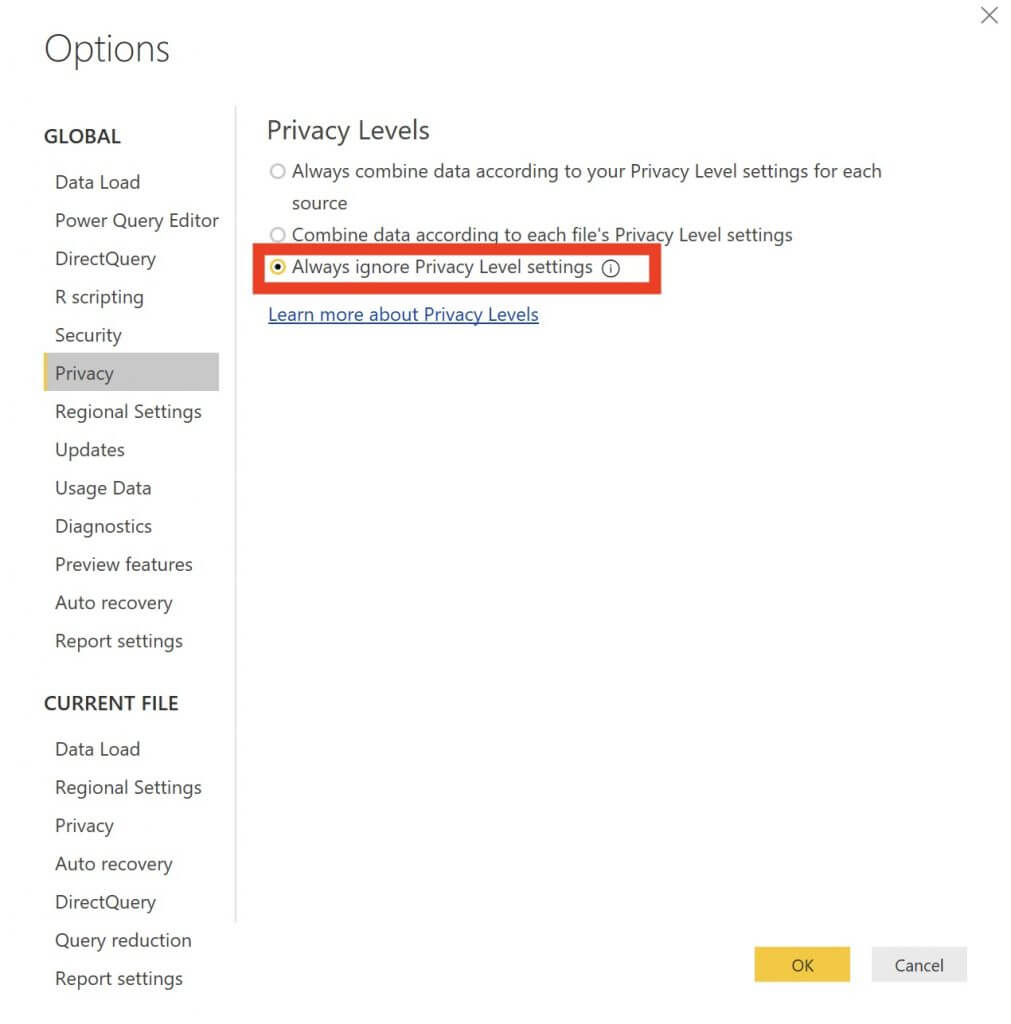The height and width of the screenshot is (1024, 1011).
Task: Confirm with the OK button
Action: point(802,965)
